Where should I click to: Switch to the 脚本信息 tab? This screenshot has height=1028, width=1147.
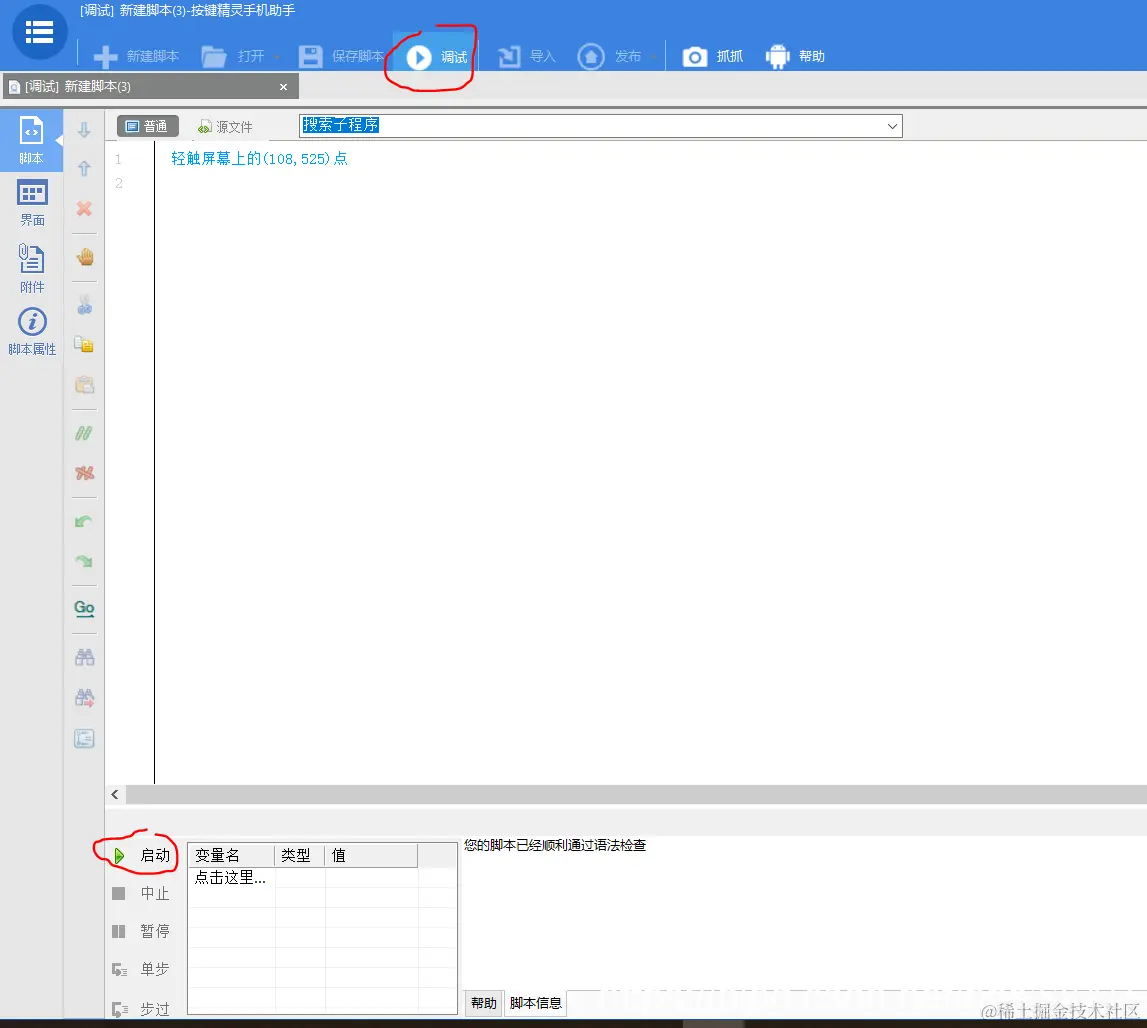(x=535, y=1003)
